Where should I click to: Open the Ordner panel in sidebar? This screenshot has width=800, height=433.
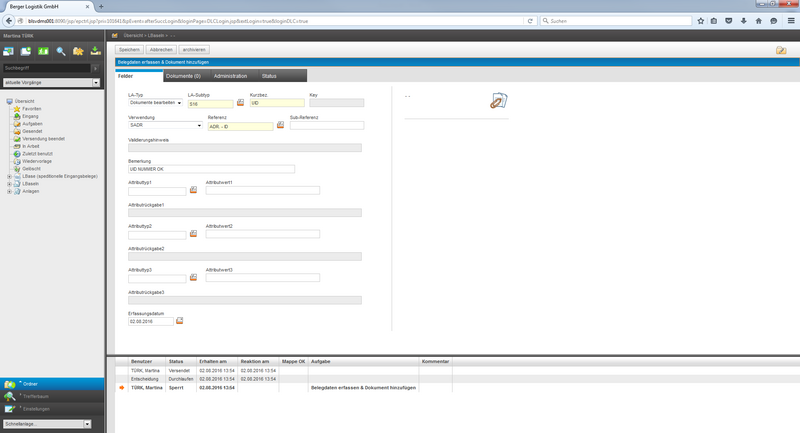[52, 384]
